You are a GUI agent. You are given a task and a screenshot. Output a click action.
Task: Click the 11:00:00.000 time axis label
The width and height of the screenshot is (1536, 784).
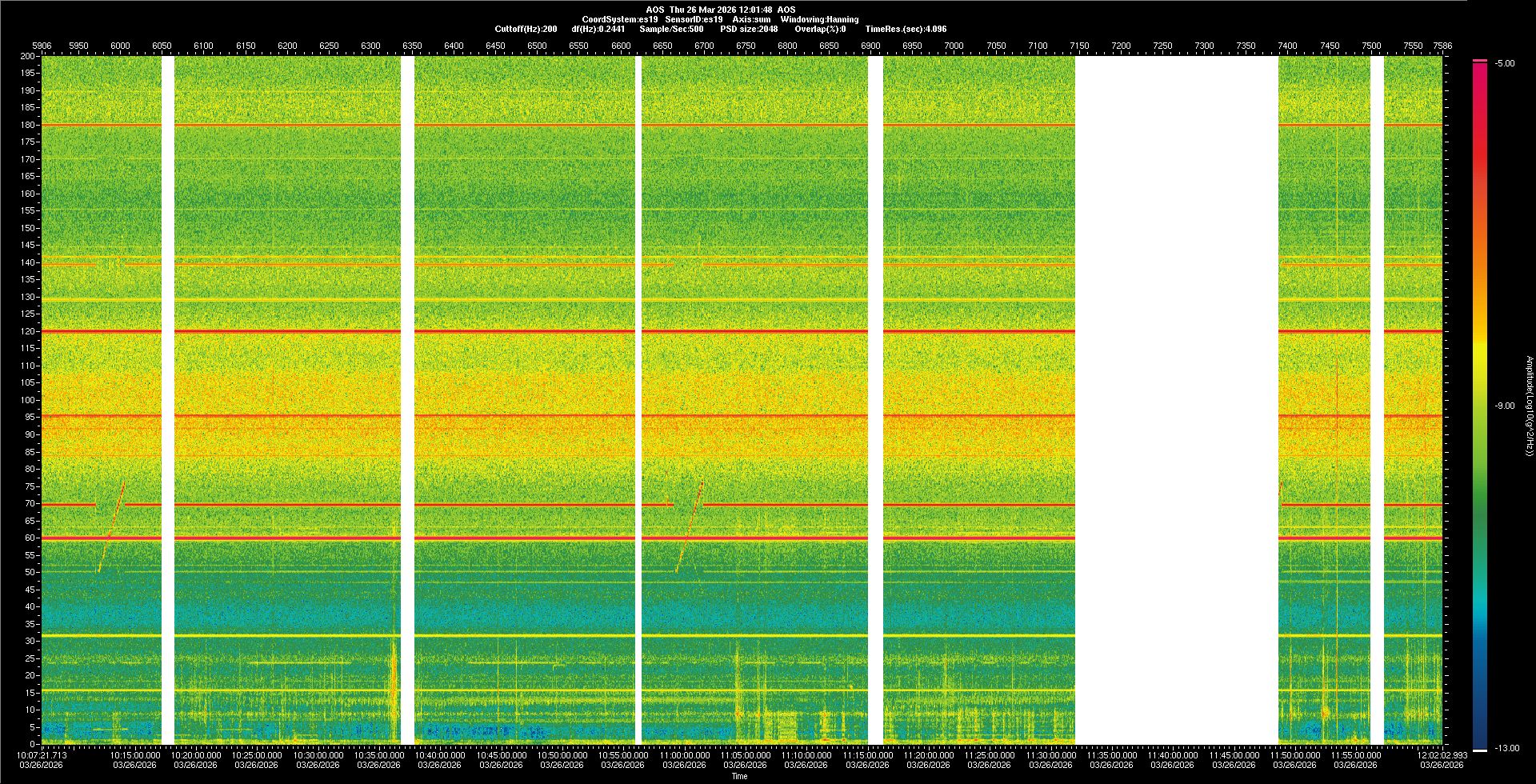[x=684, y=754]
